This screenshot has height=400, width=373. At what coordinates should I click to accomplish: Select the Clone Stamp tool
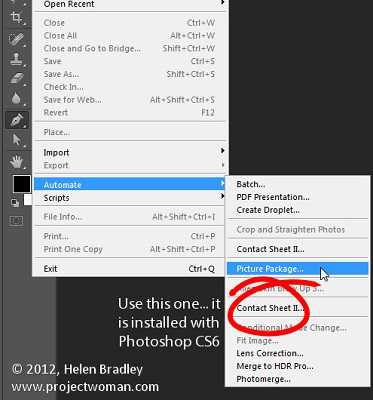[x=16, y=59]
